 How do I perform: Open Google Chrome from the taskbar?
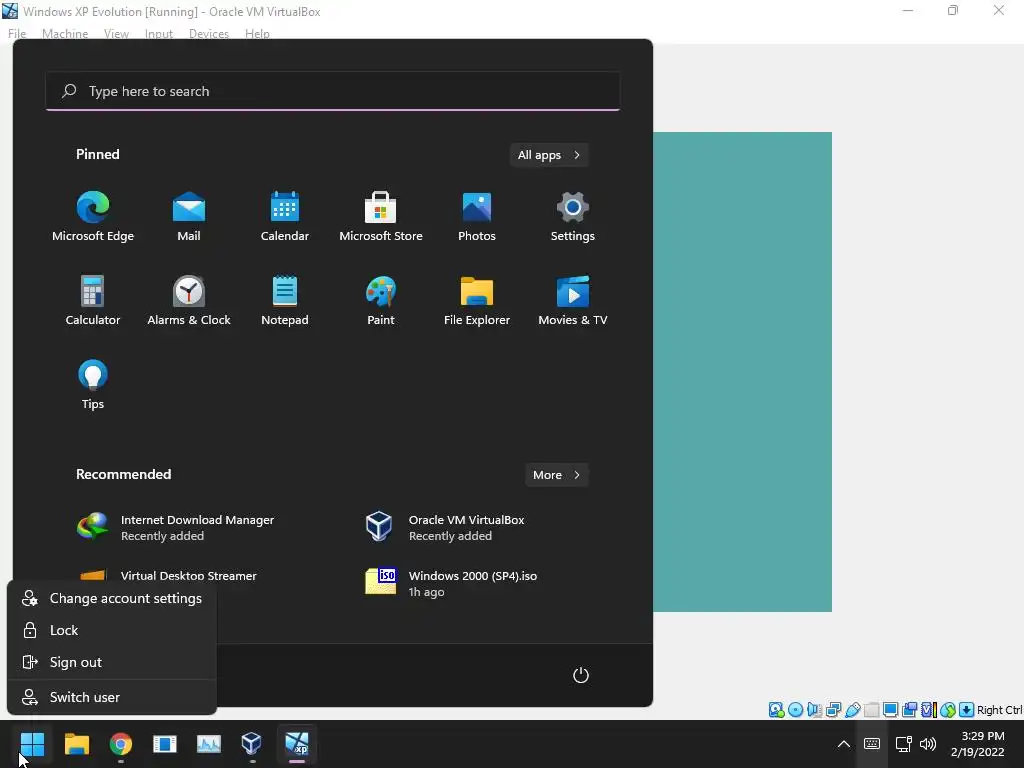[x=121, y=744]
